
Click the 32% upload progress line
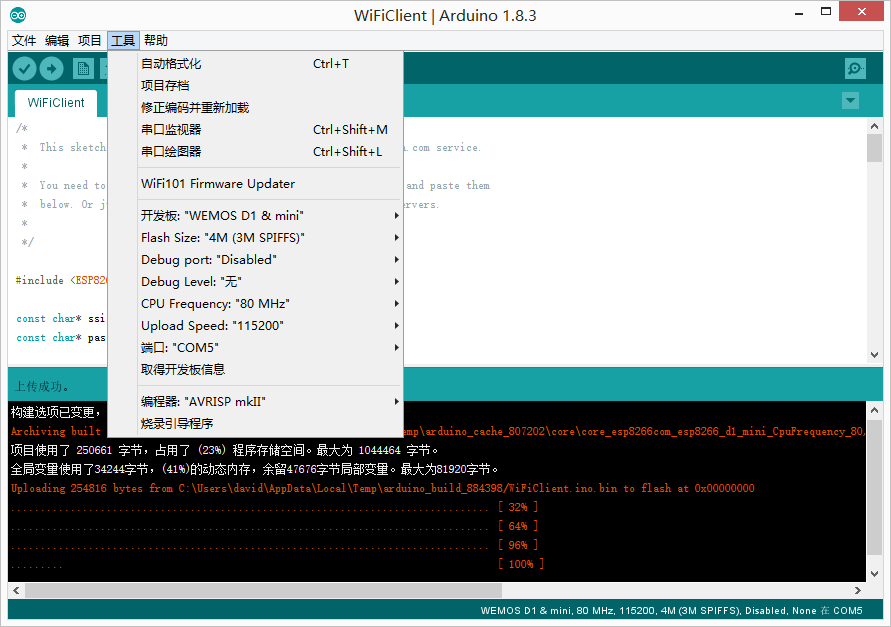click(x=274, y=507)
